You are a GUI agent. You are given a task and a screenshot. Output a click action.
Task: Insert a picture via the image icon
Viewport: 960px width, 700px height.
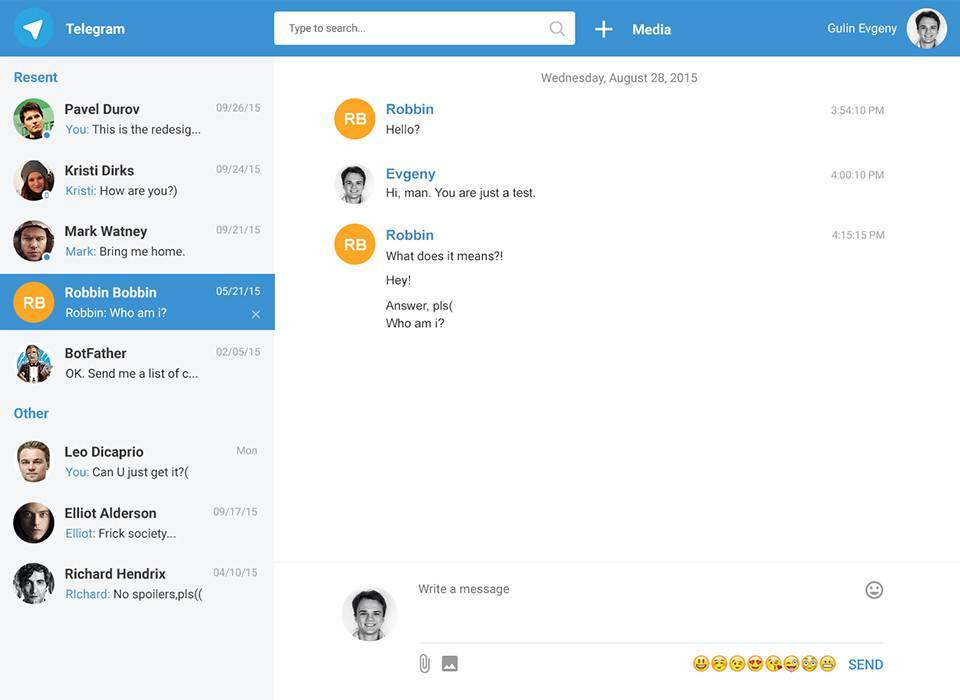click(450, 664)
